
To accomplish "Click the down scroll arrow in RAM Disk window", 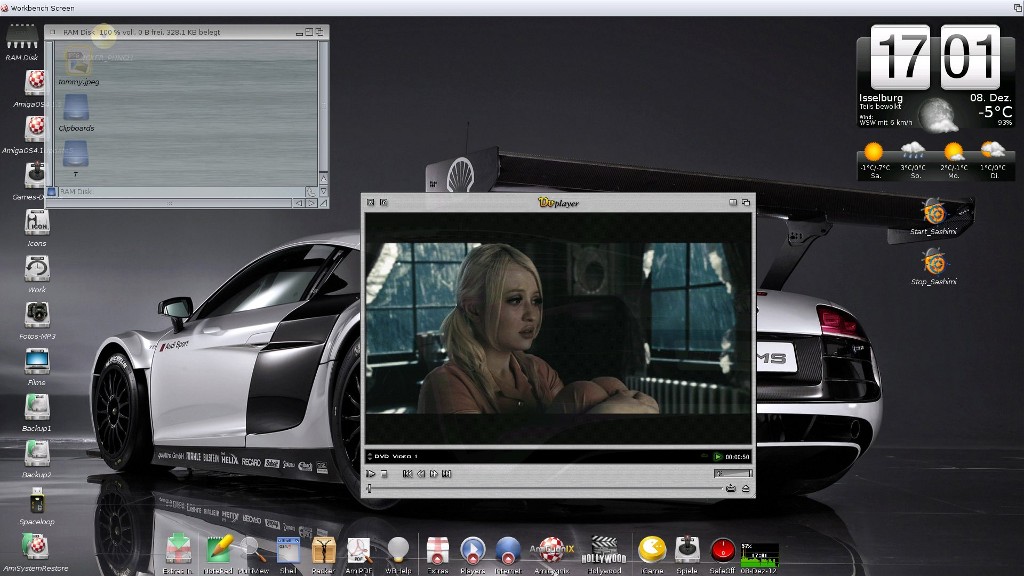I will tap(323, 190).
